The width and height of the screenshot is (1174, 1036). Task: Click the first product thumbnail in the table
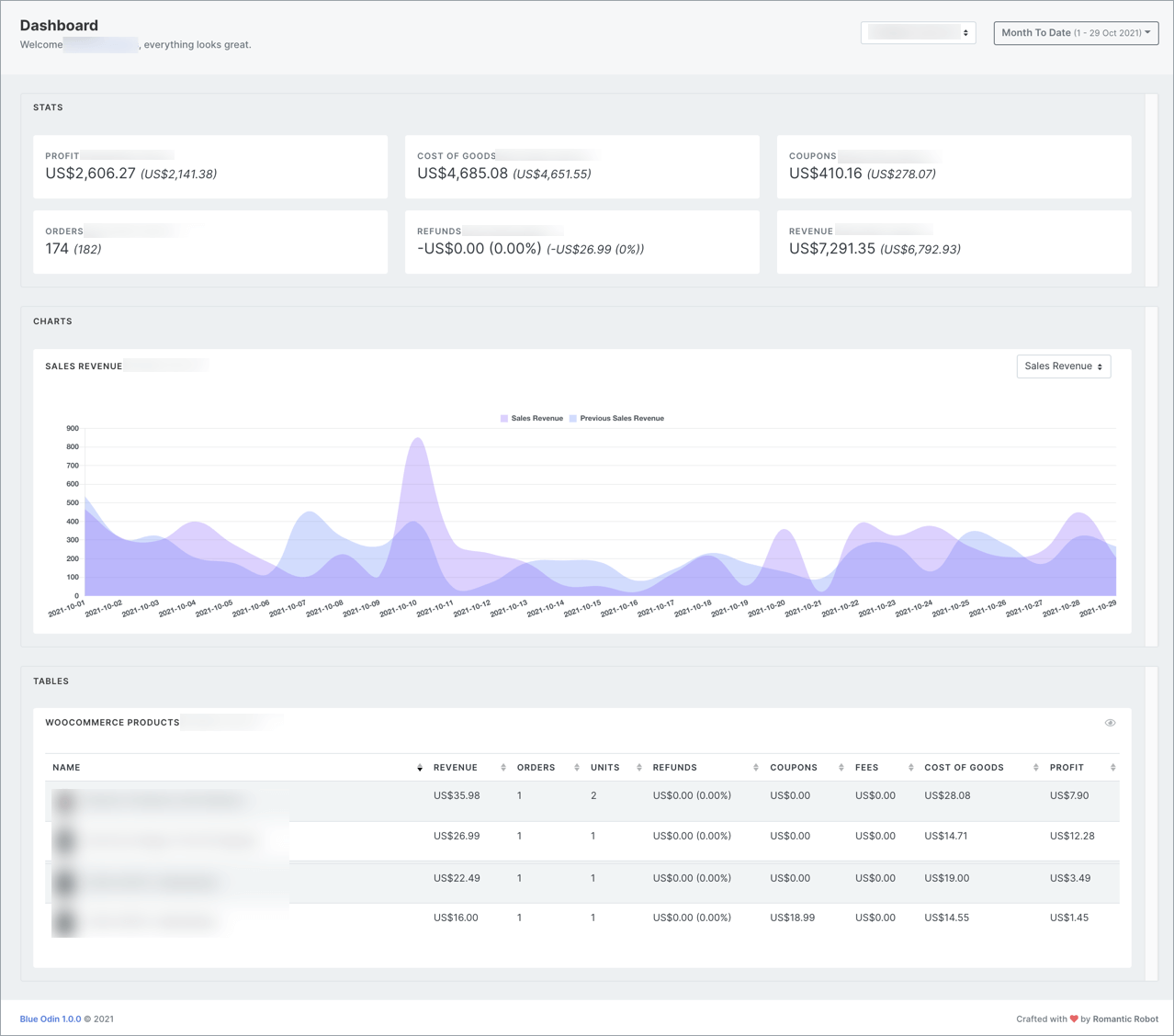coord(65,801)
